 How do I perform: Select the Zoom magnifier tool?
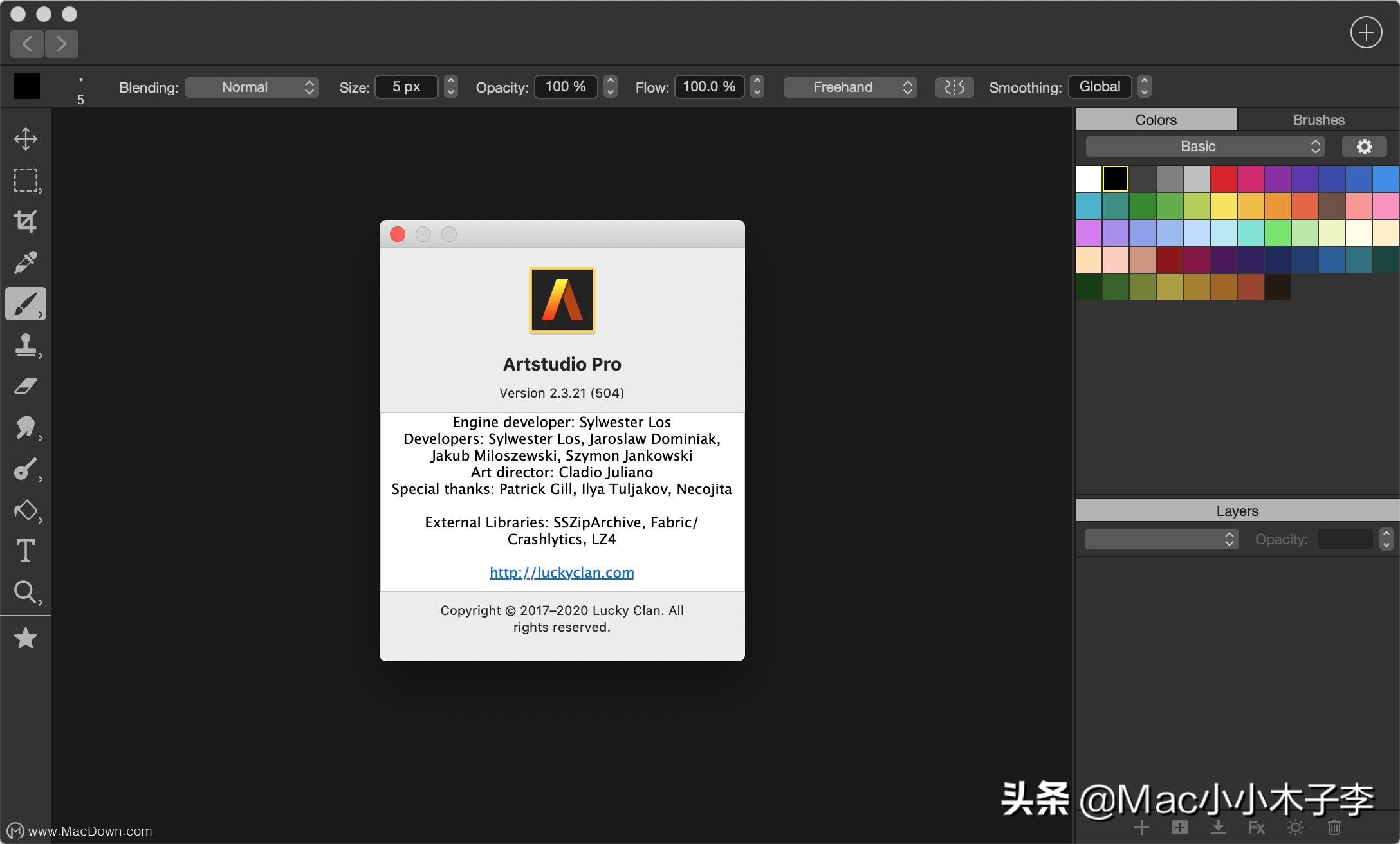click(27, 592)
